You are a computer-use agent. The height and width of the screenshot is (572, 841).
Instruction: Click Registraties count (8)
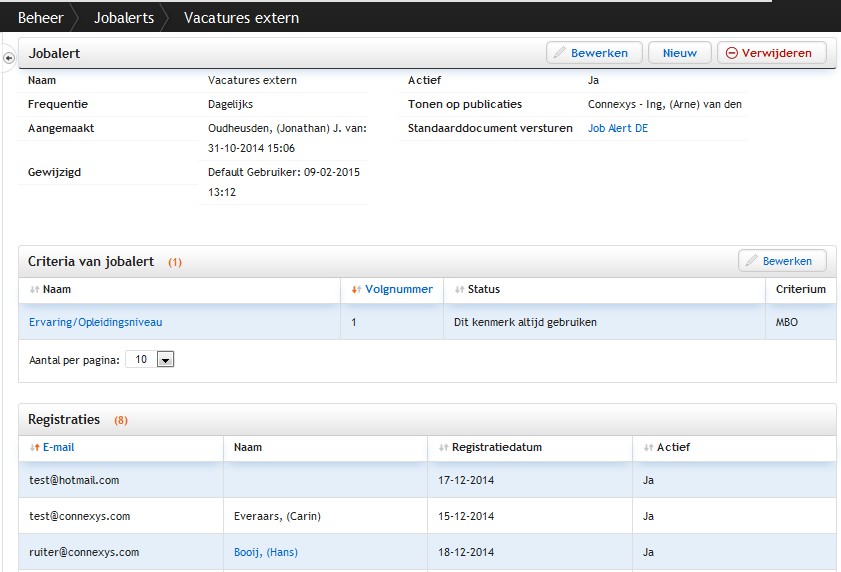(x=121, y=420)
